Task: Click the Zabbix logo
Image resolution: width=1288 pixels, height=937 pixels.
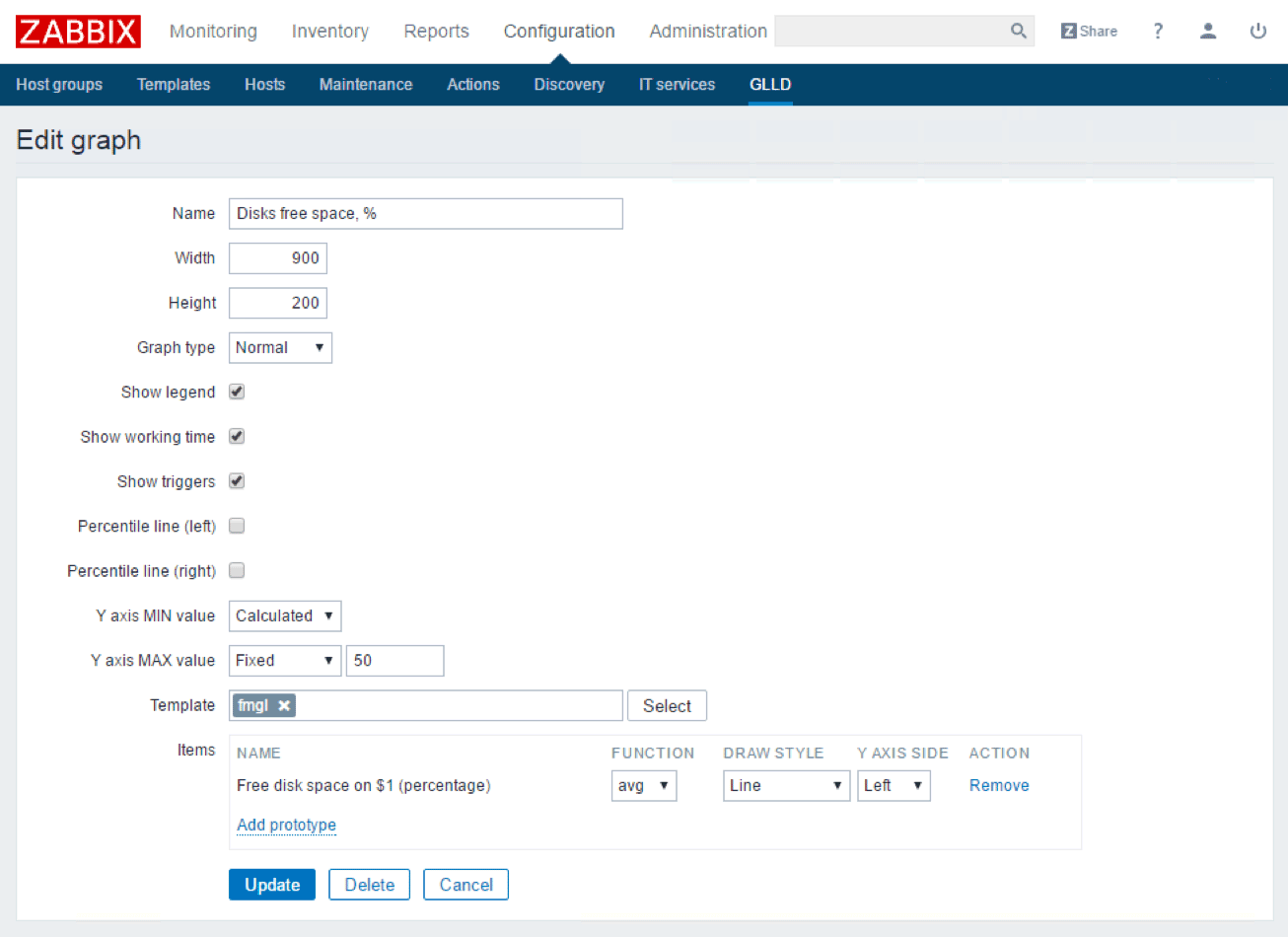Action: (x=78, y=32)
